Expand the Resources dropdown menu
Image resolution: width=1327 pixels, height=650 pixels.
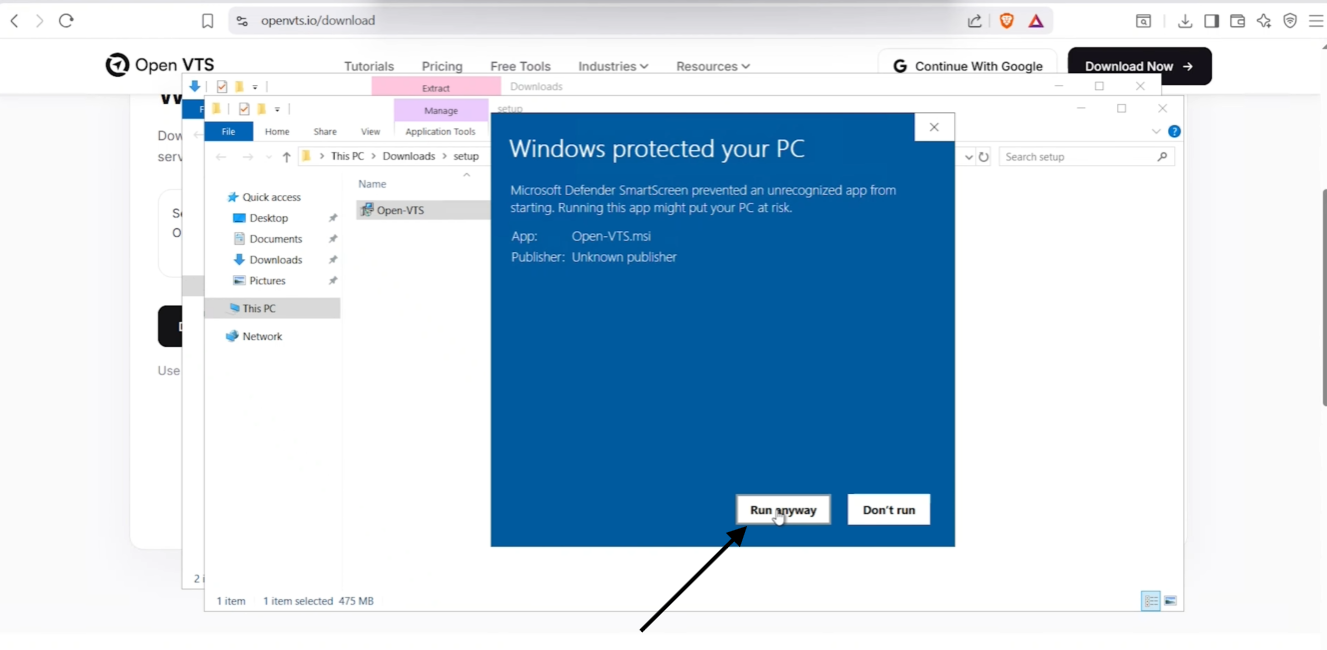(713, 66)
